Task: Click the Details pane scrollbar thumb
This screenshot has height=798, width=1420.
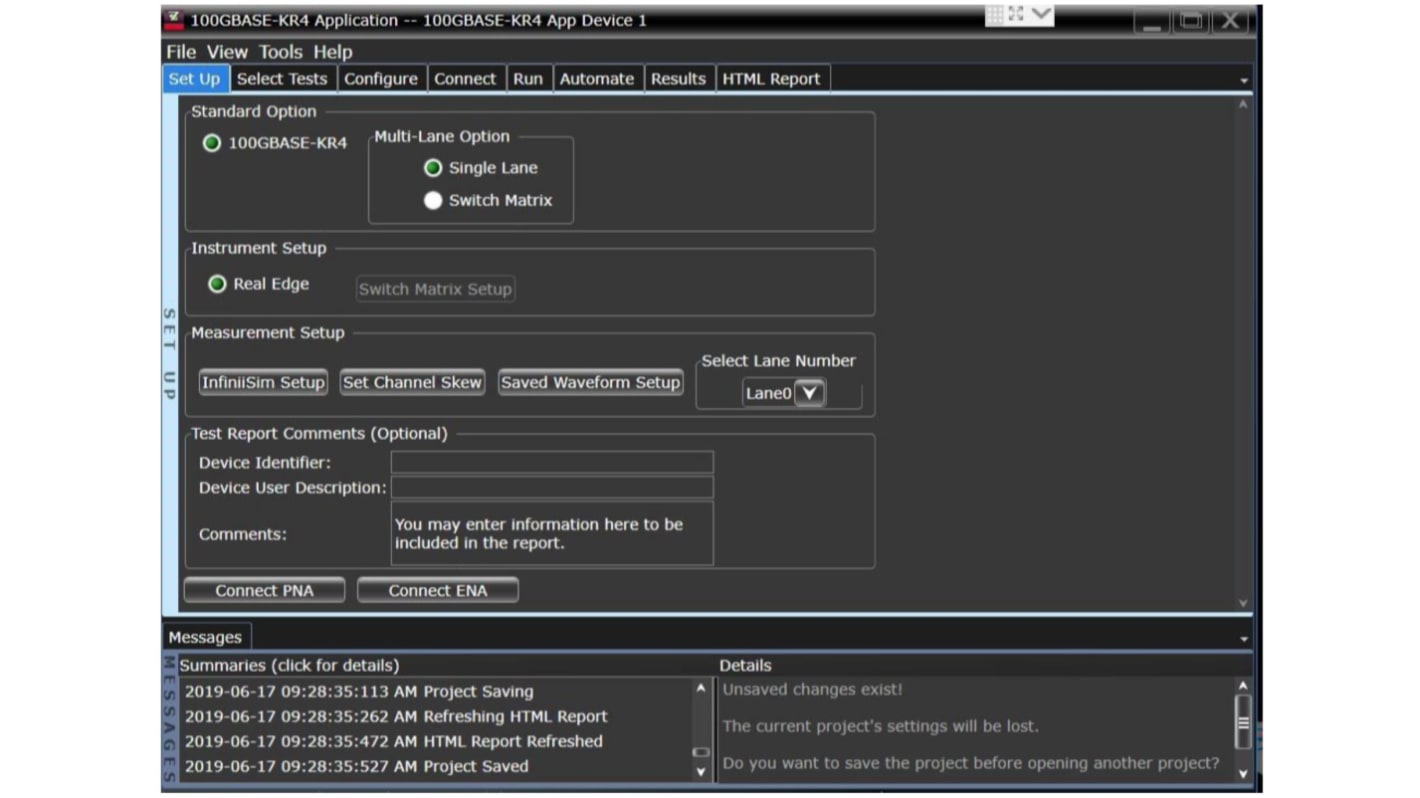Action: [x=1243, y=723]
